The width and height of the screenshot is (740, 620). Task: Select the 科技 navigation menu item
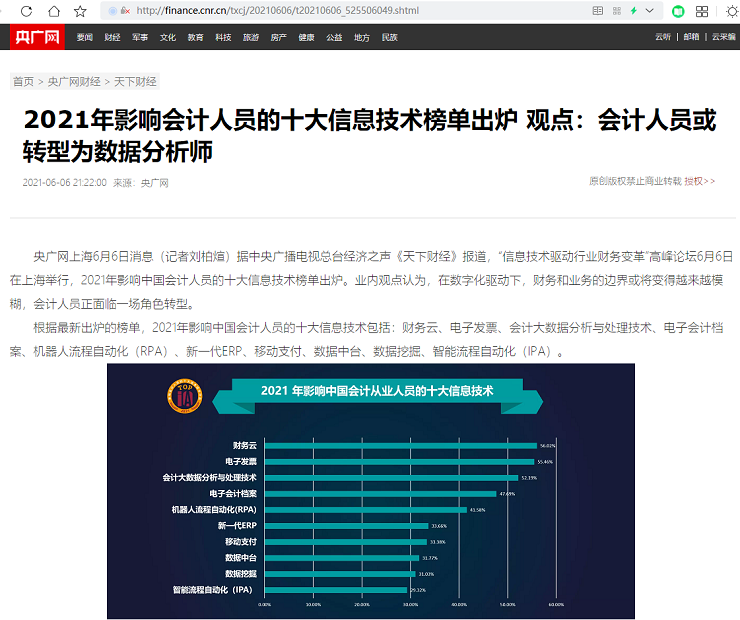tap(223, 37)
